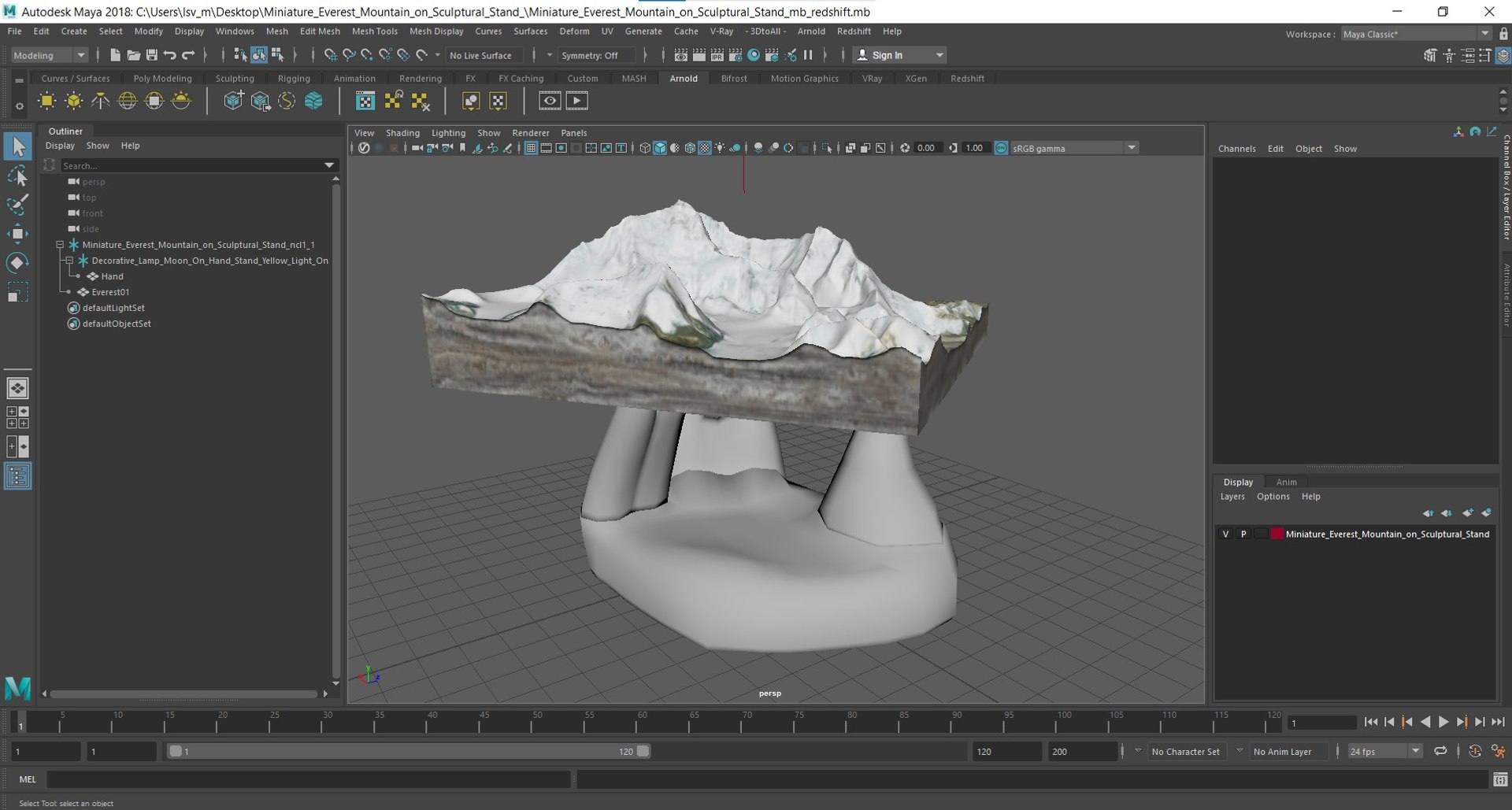This screenshot has height=810, width=1512.
Task: Choose the Move tool in toolbox
Action: (x=18, y=234)
